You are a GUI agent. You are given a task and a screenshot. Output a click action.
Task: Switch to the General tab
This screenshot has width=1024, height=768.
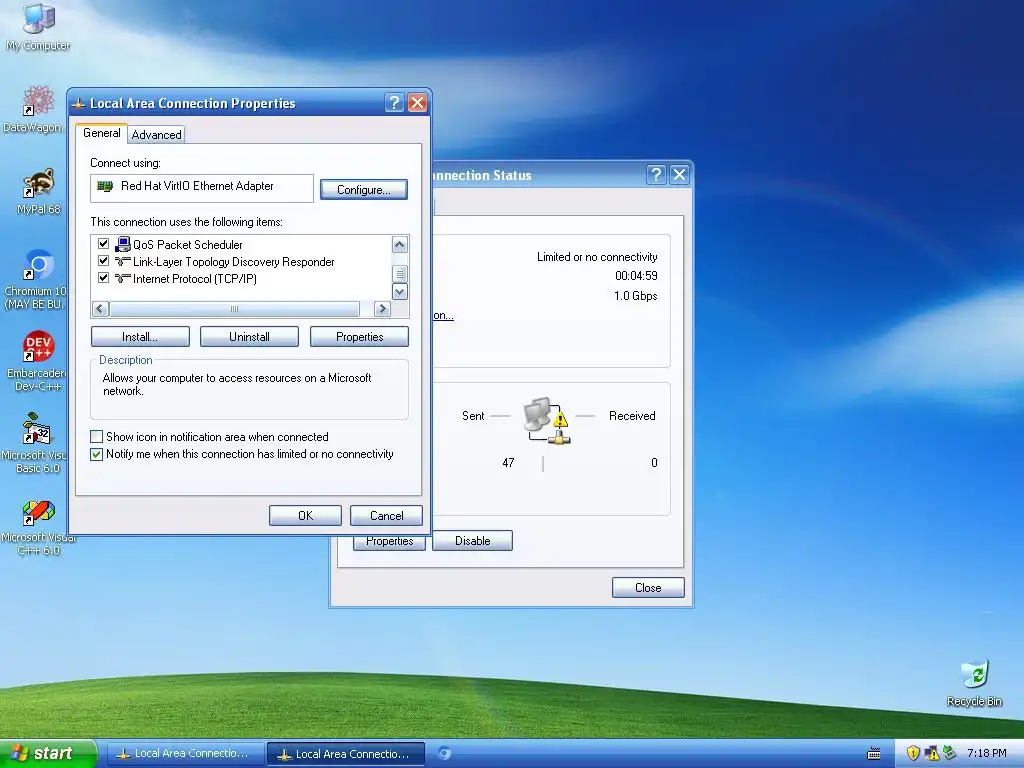point(101,133)
